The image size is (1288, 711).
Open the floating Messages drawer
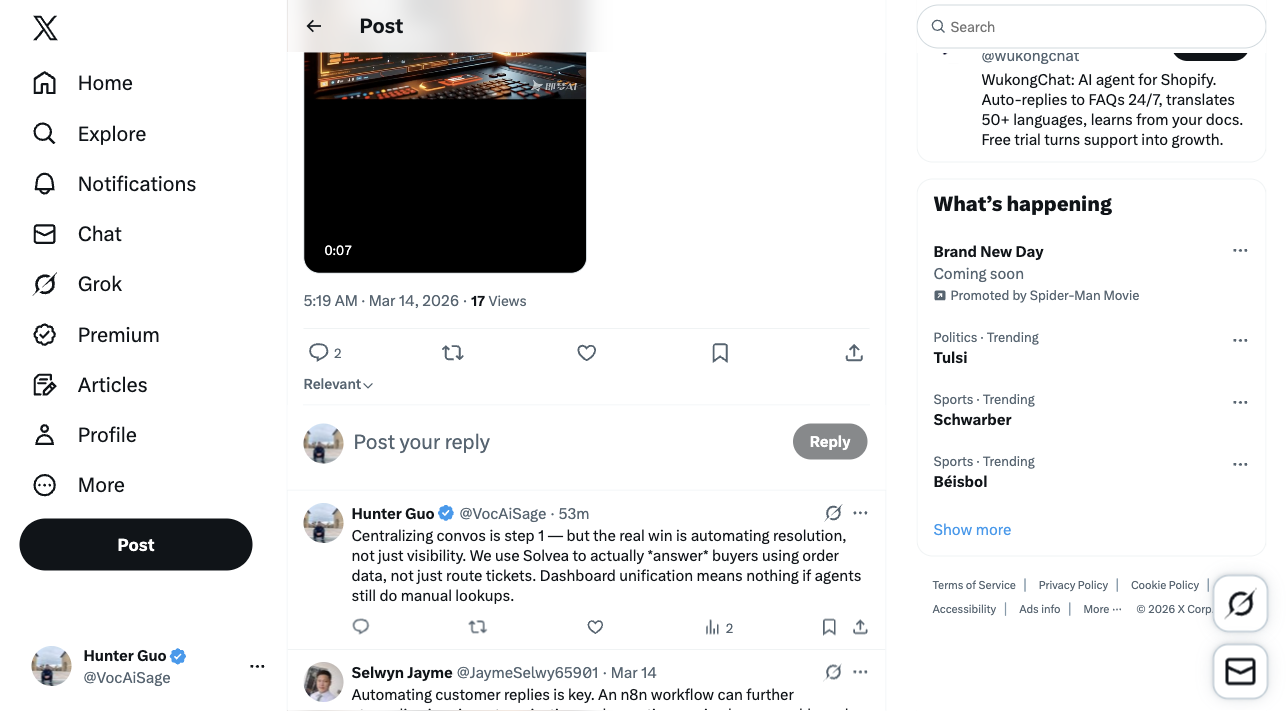[x=1239, y=671]
